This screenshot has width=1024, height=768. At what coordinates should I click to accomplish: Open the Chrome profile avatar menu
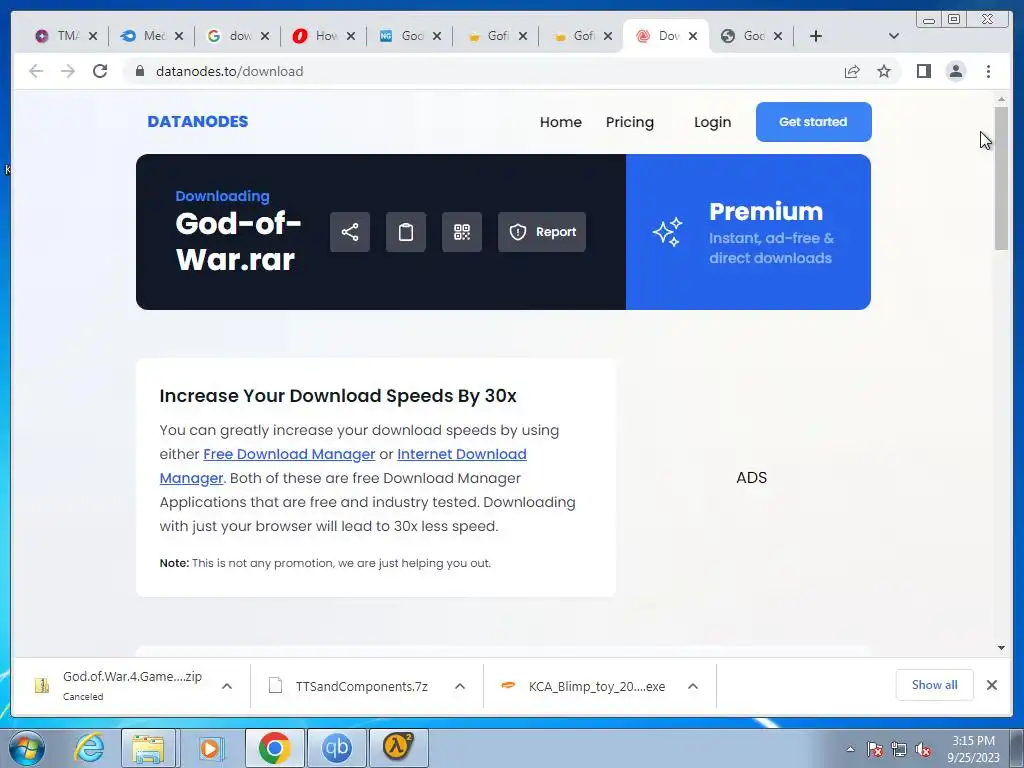click(x=955, y=71)
